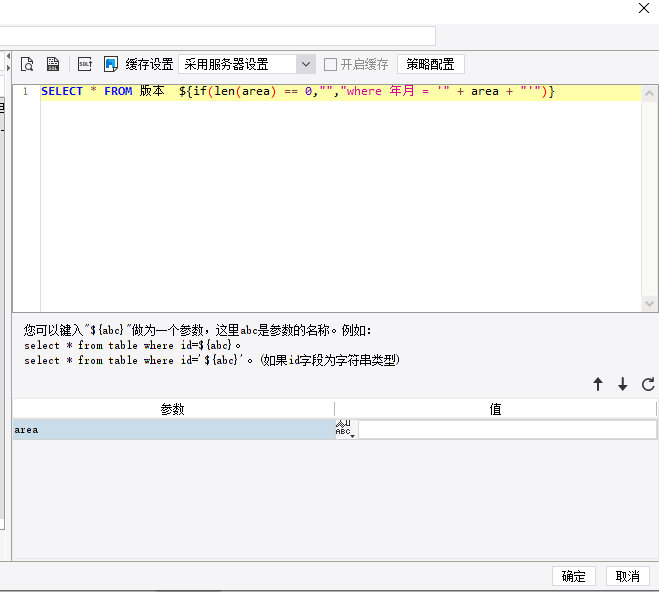Click the 值 column header
This screenshot has height=592, width=659.
[495, 409]
